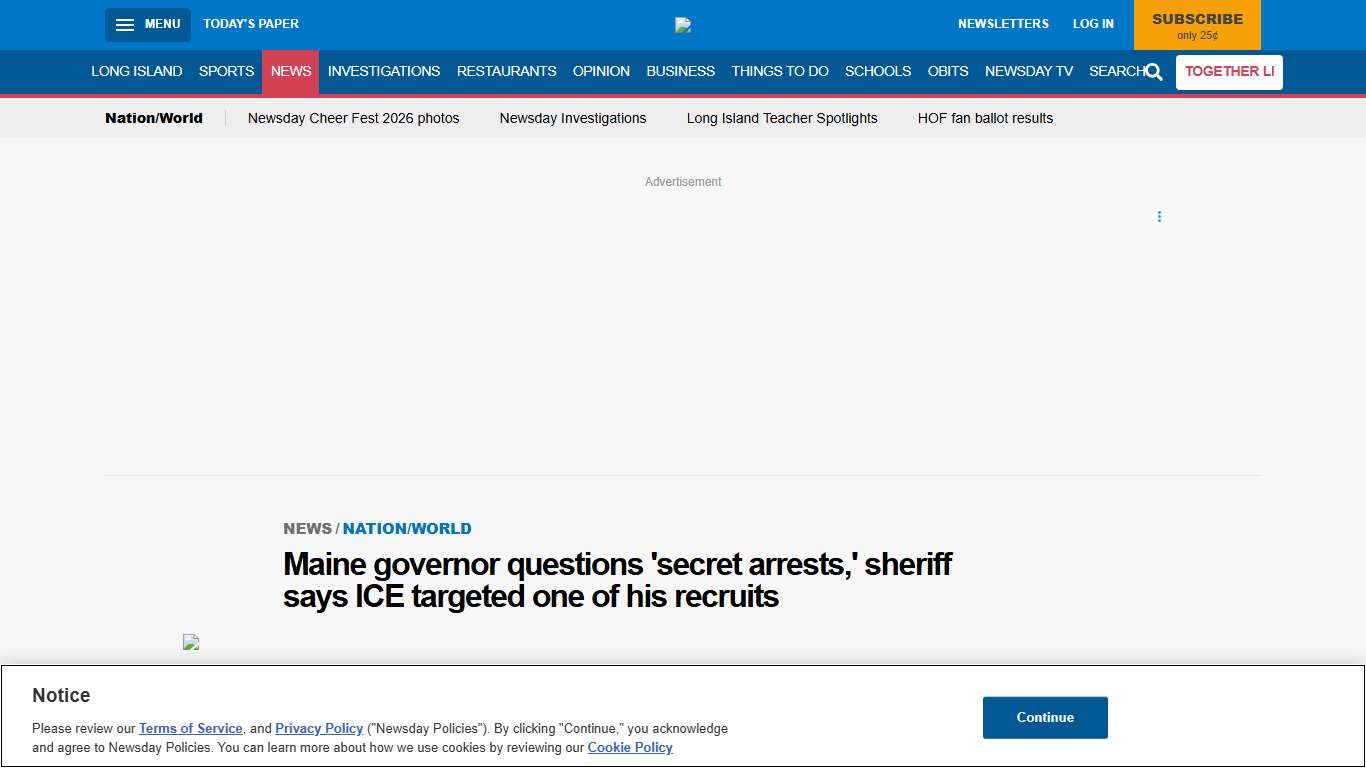View the Cookie Policy link

pyautogui.click(x=630, y=747)
